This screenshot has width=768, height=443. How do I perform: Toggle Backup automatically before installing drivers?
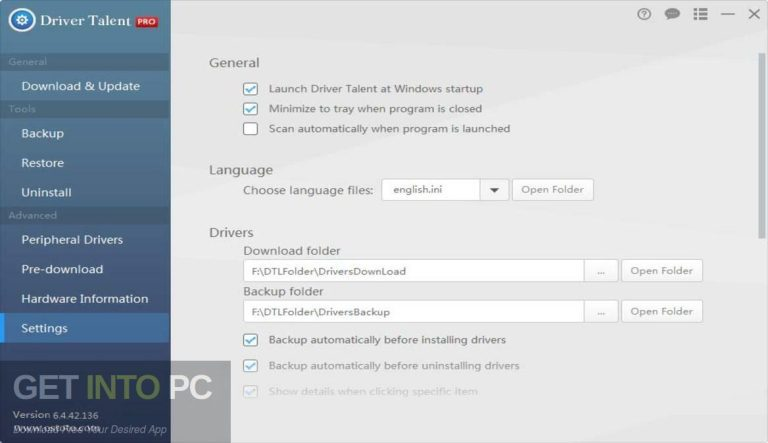tap(251, 340)
